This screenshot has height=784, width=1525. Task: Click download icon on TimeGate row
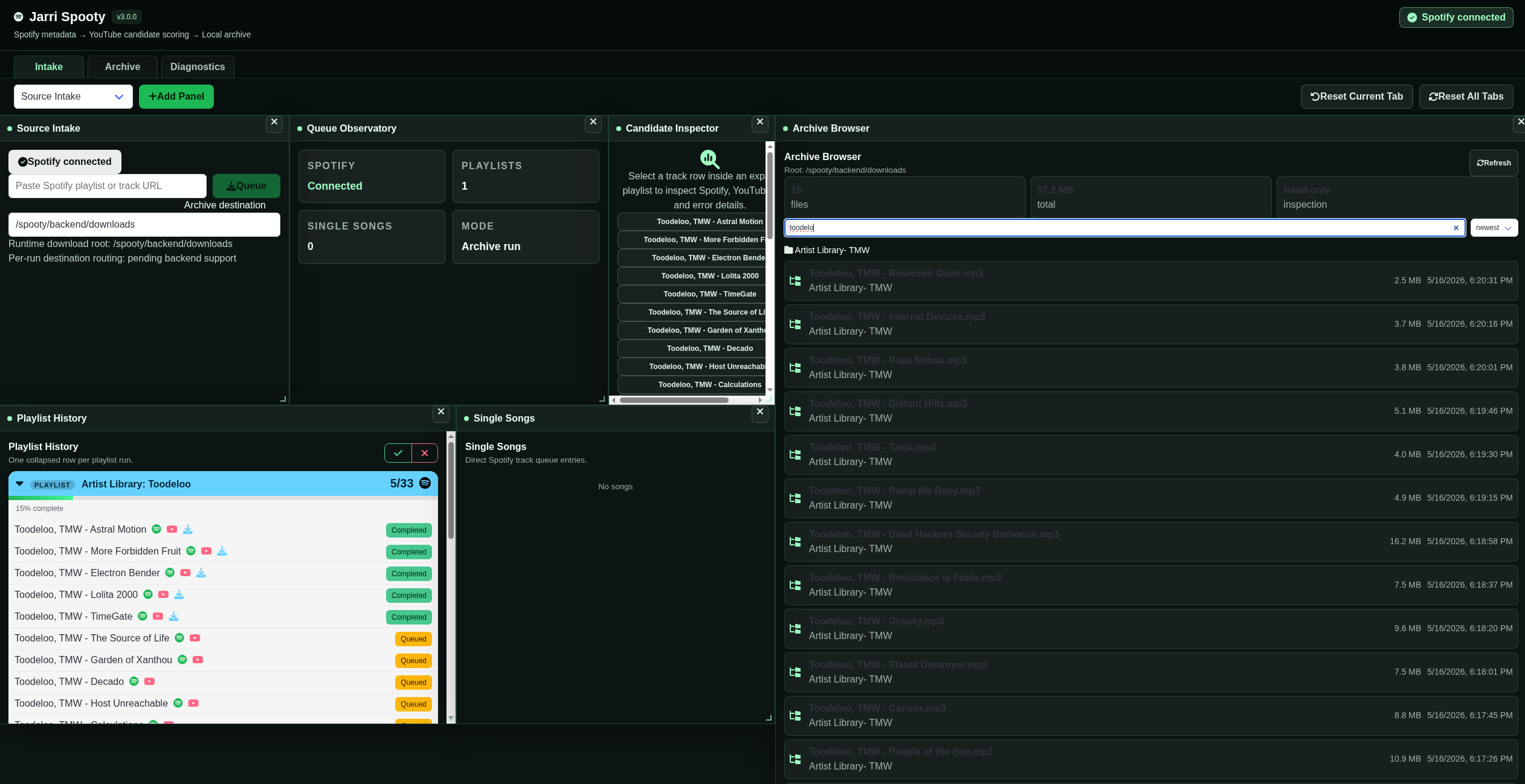click(174, 616)
